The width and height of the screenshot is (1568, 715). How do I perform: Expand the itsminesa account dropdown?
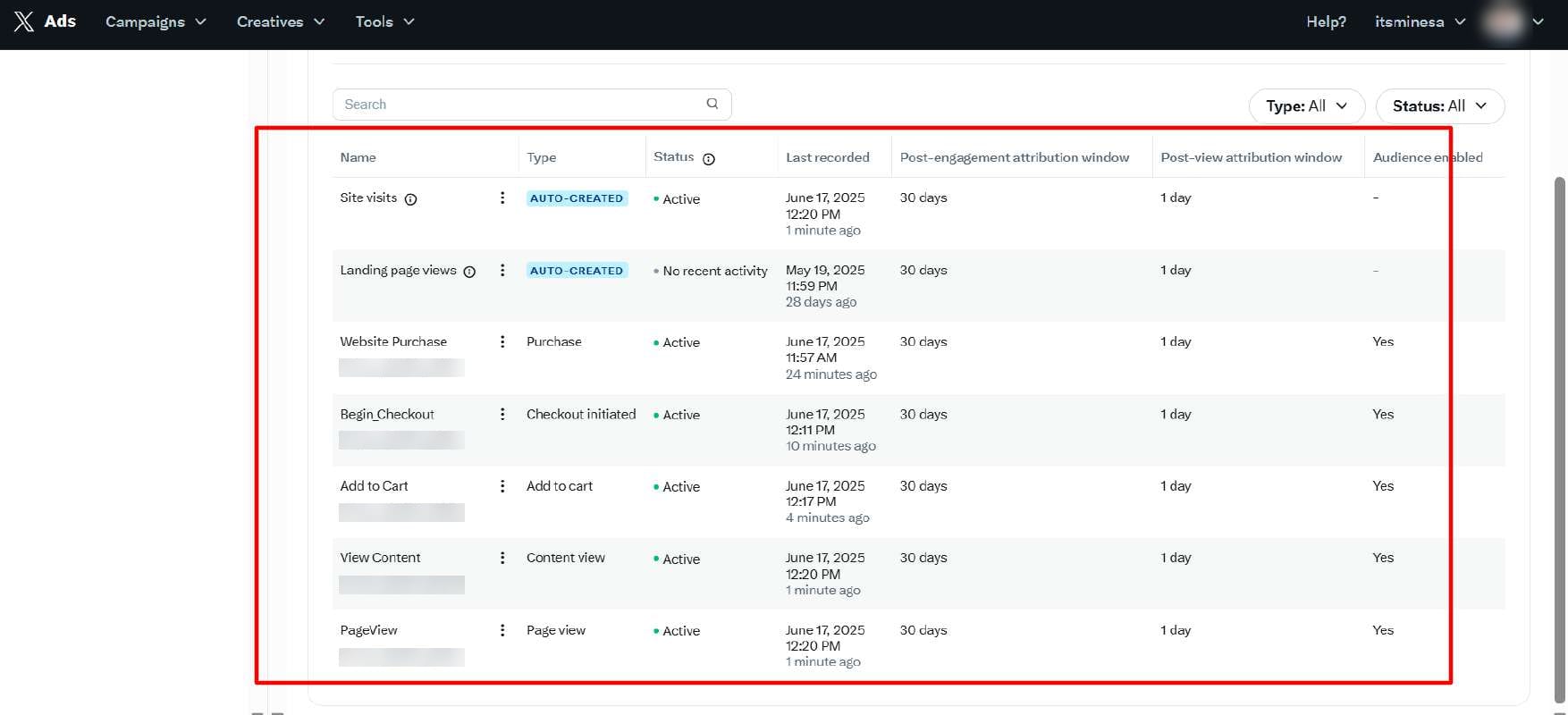pos(1420,21)
